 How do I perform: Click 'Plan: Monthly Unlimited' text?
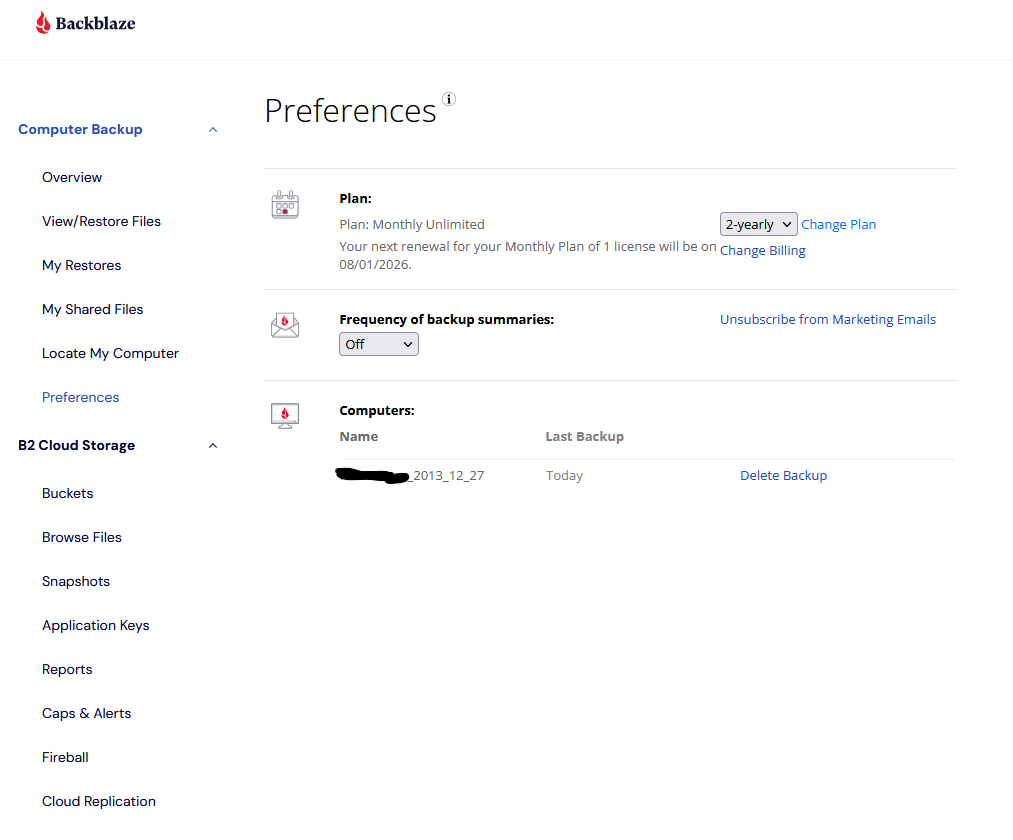412,224
